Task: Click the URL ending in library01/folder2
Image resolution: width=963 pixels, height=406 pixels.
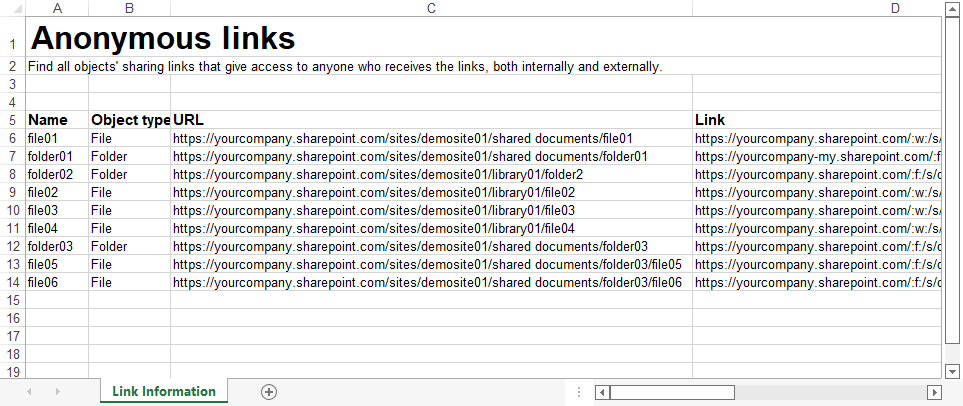Action: (x=432, y=174)
